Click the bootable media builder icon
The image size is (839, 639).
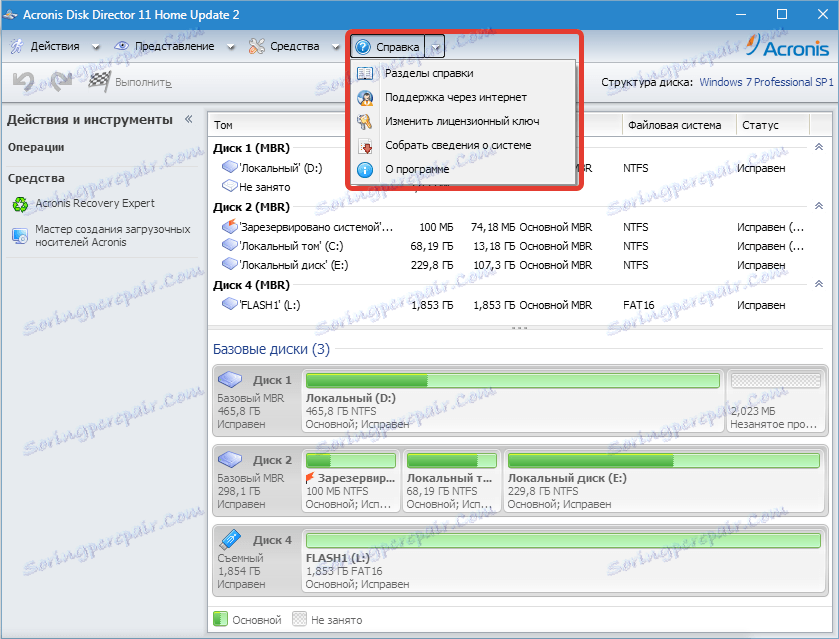pos(20,235)
